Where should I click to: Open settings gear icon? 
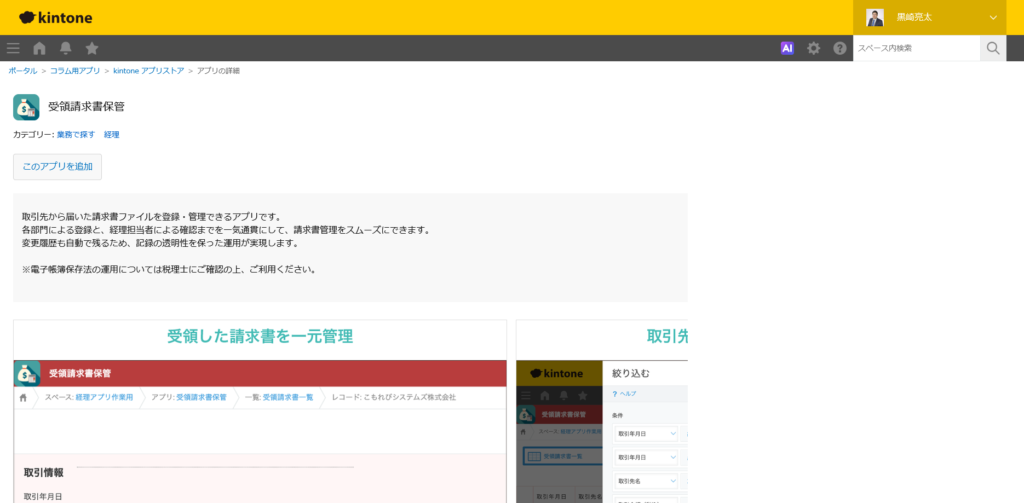(x=813, y=48)
